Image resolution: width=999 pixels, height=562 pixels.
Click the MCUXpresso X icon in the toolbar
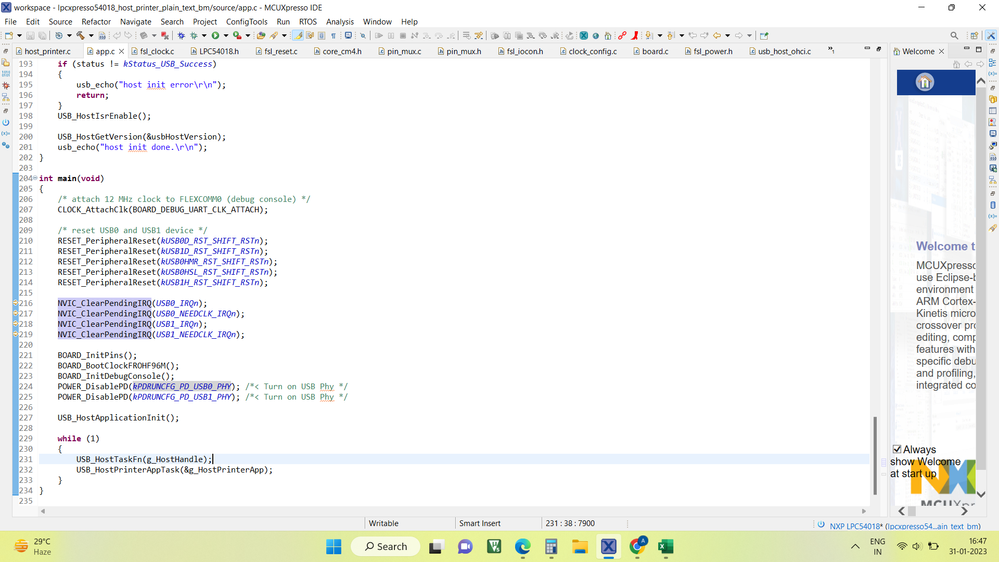pos(584,36)
